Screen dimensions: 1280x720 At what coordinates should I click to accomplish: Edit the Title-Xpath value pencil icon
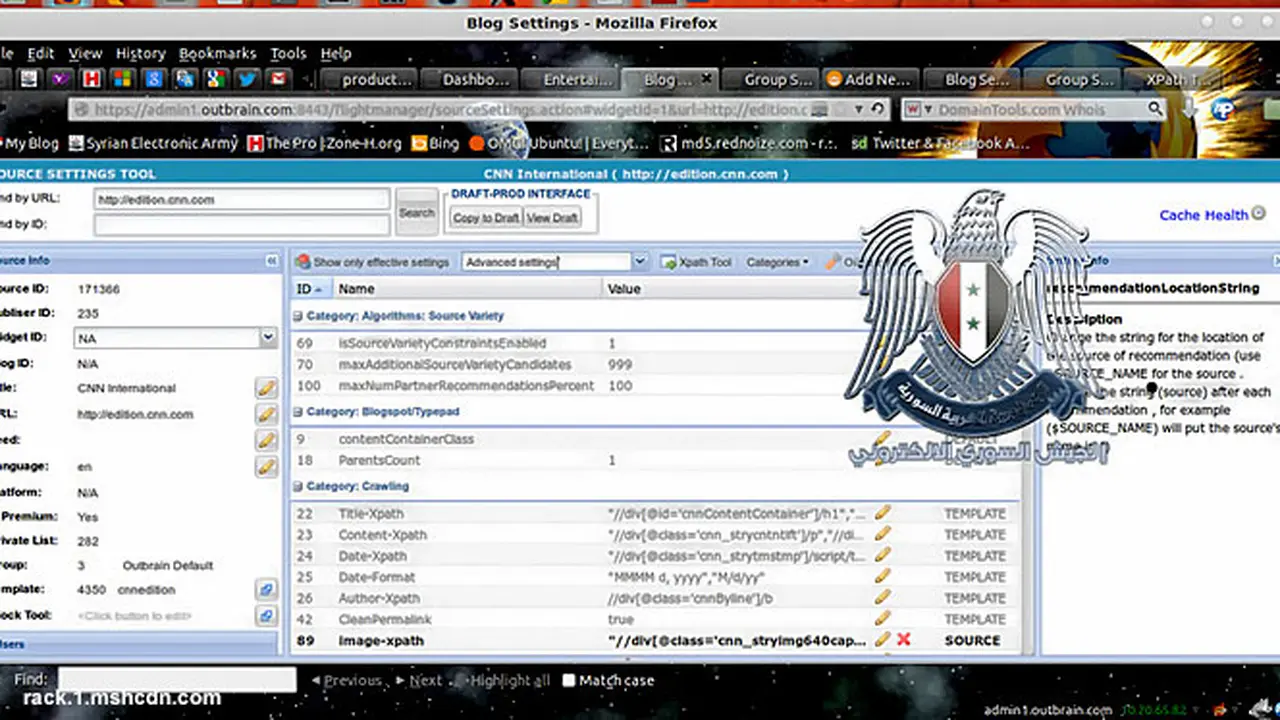click(882, 513)
